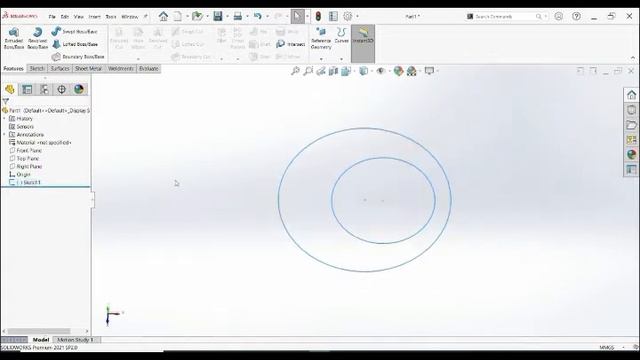This screenshot has height=360, width=640.
Task: Switch to the Surfaces tab
Action: point(60,69)
